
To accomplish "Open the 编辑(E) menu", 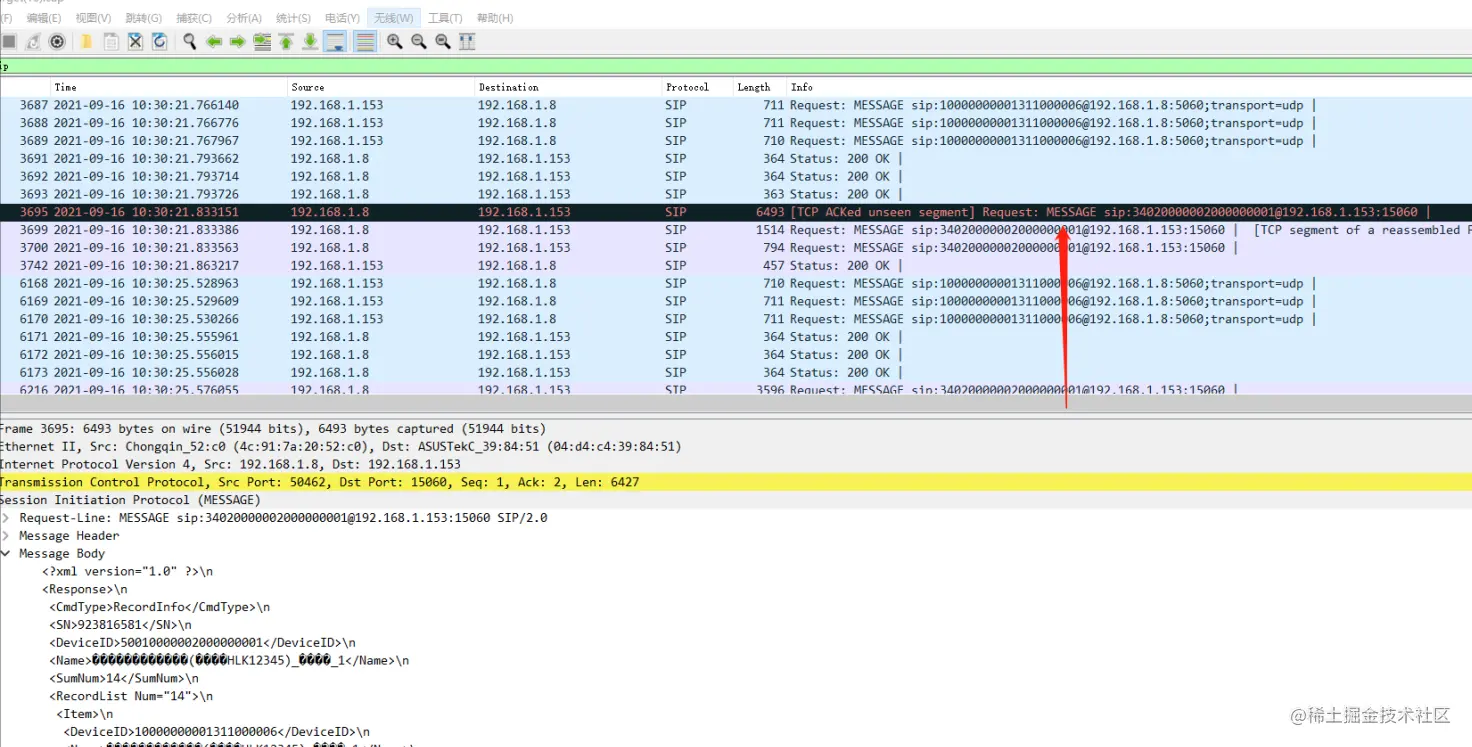I will [x=43, y=18].
